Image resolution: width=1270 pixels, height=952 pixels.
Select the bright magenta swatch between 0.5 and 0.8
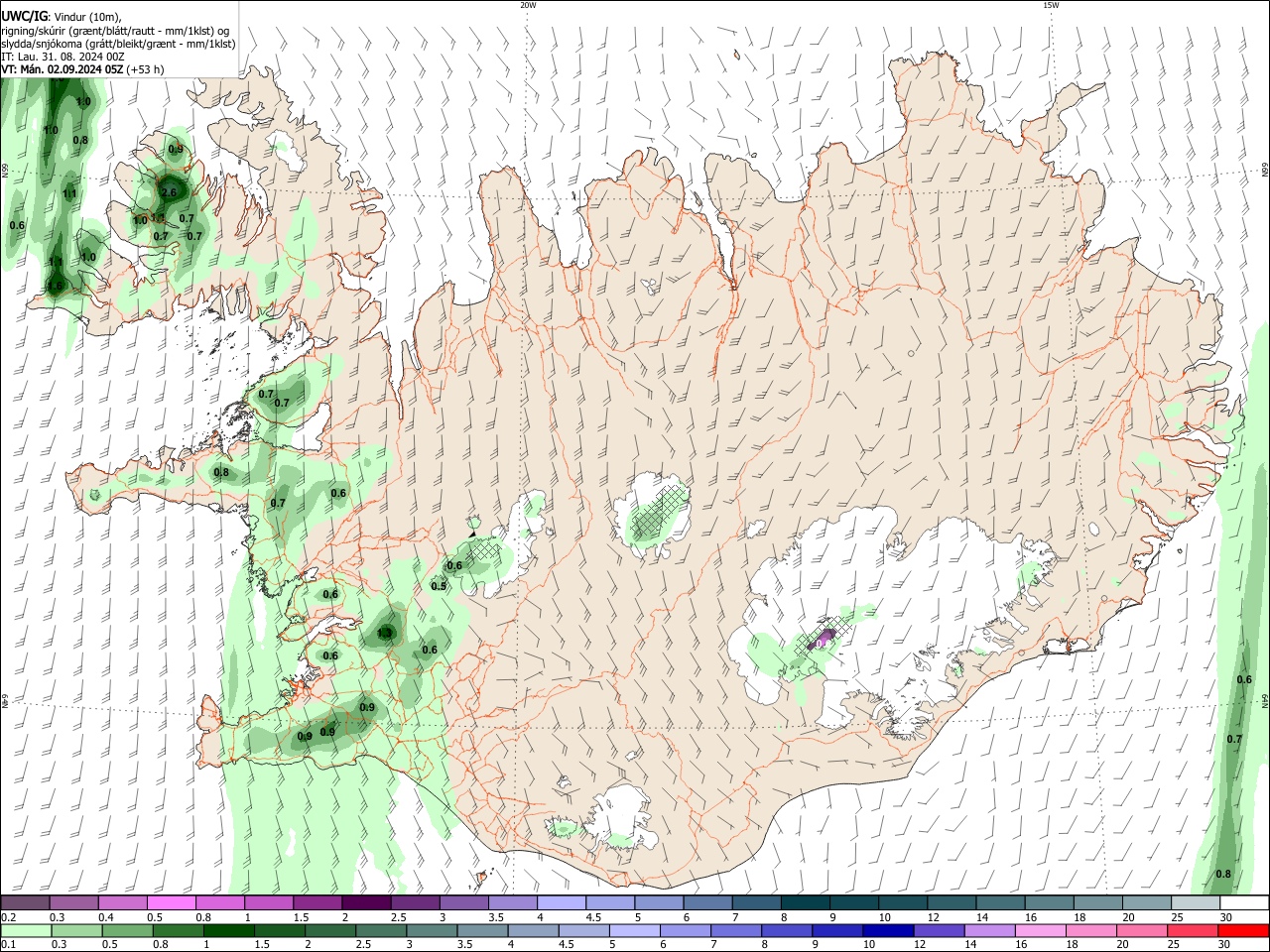point(171,902)
